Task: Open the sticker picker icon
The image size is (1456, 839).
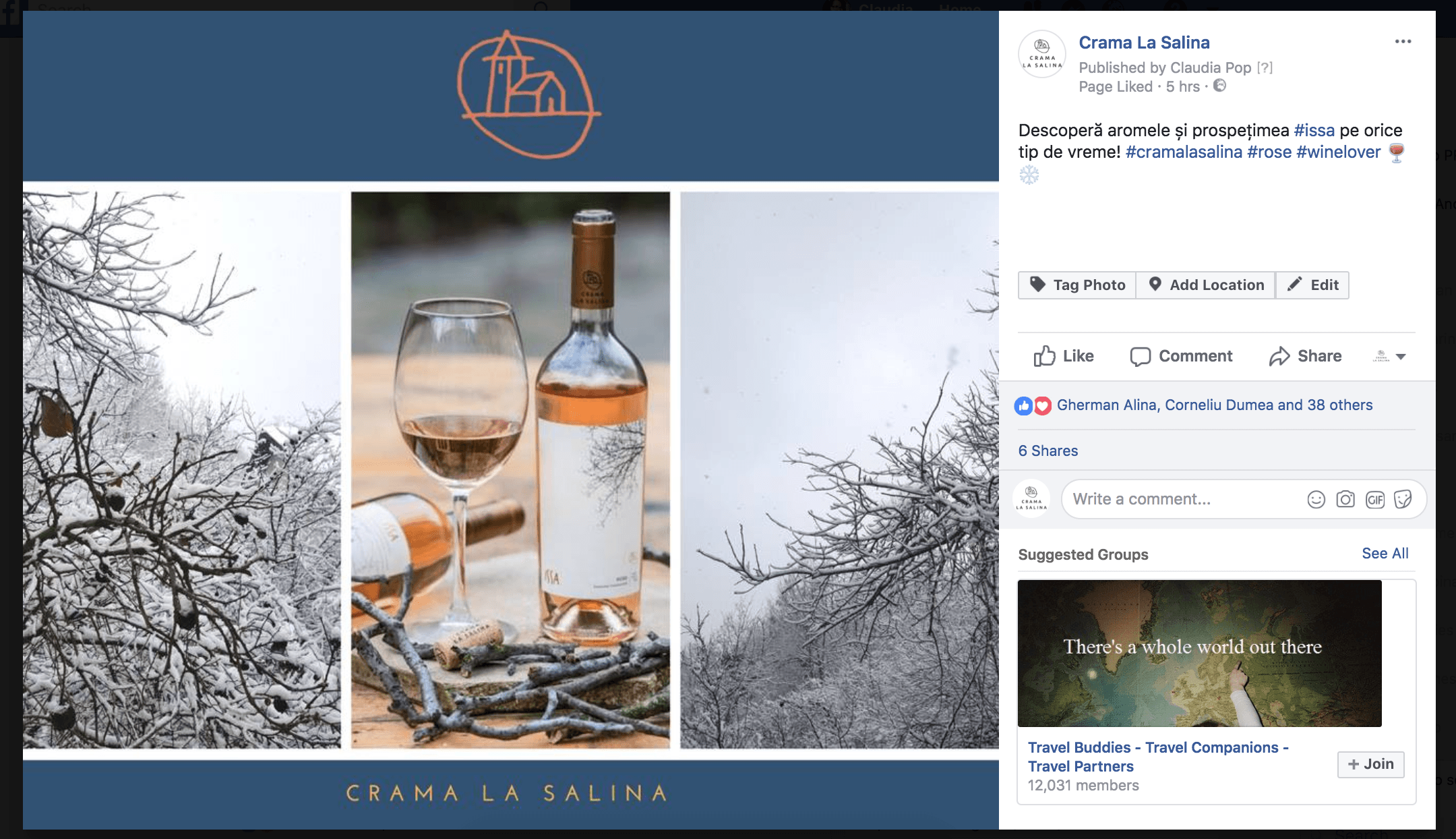Action: click(1403, 500)
